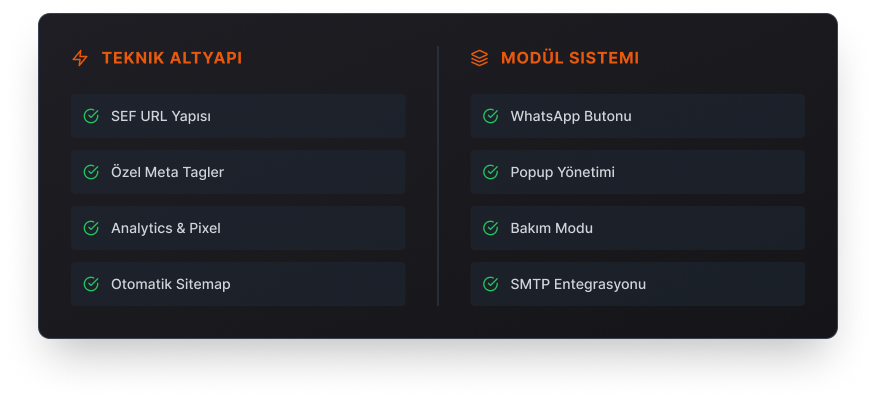Click the check icon for Bakım Modu
This screenshot has width=876, height=402.
click(491, 228)
